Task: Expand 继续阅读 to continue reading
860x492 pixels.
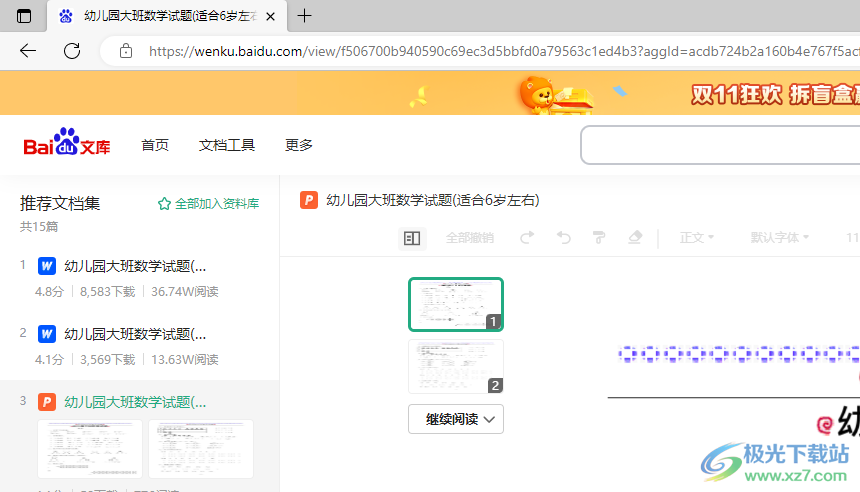Action: tap(456, 419)
